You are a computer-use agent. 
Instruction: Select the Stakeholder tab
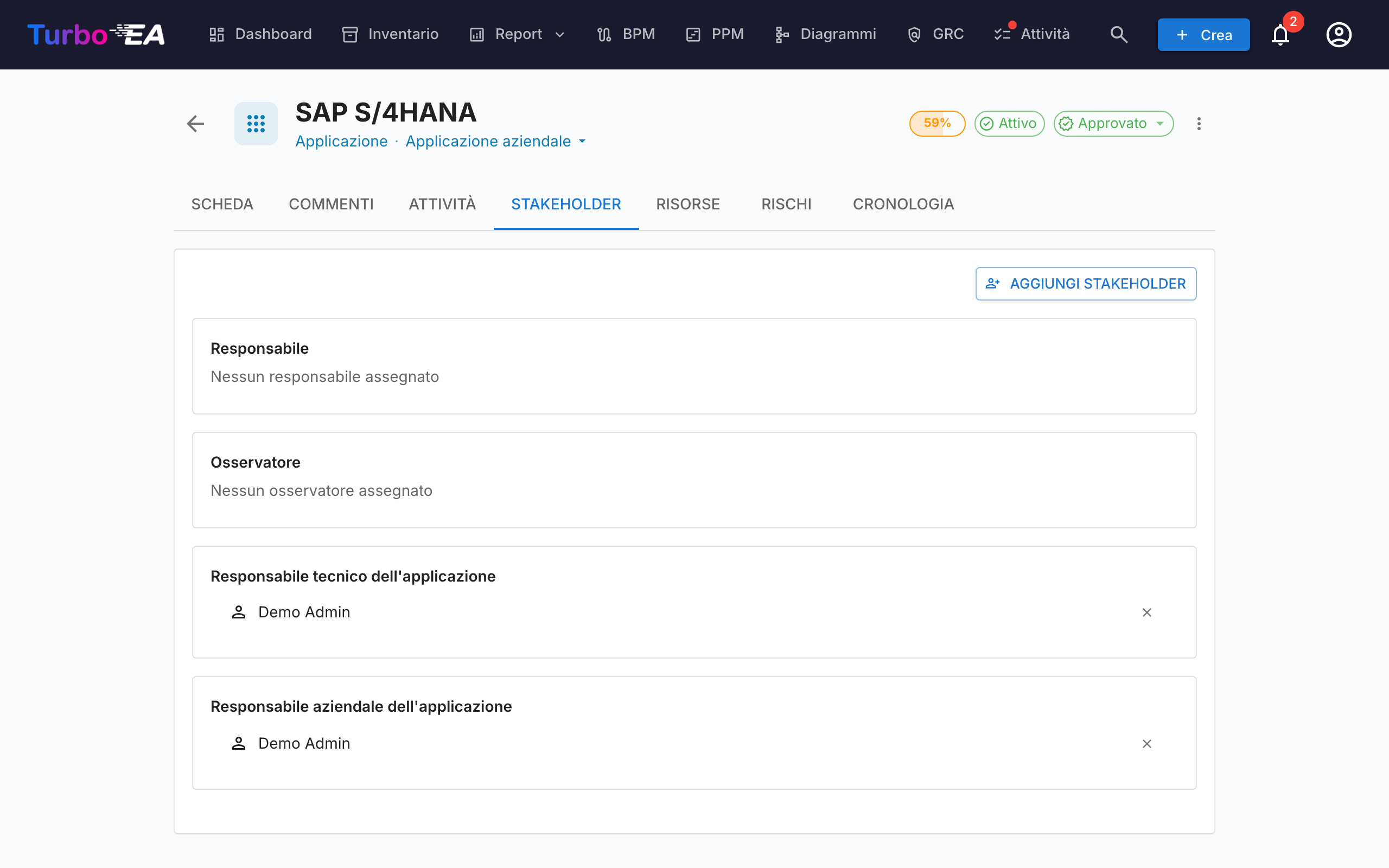point(566,205)
